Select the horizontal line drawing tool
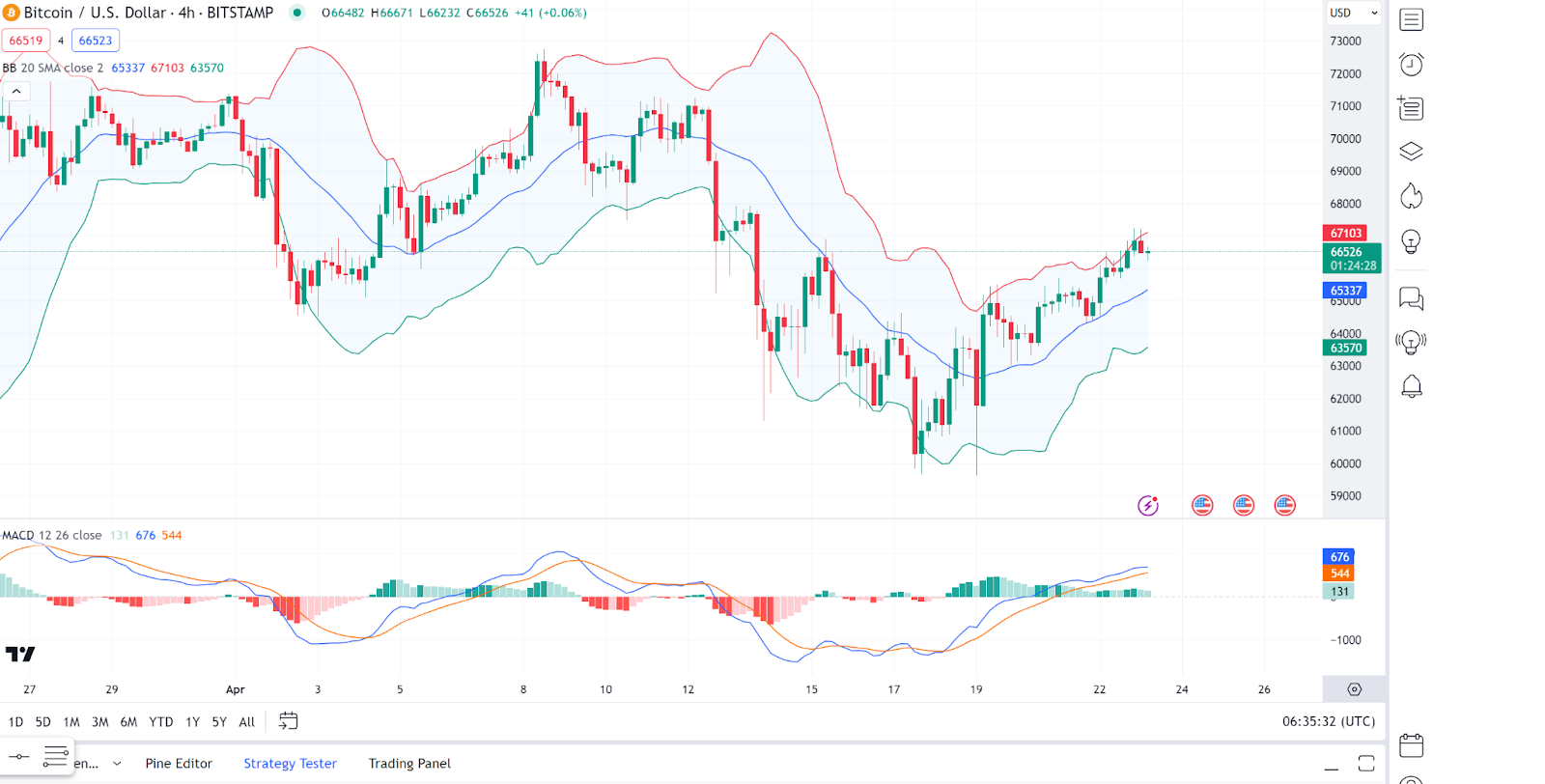The image size is (1545, 784). [19, 757]
